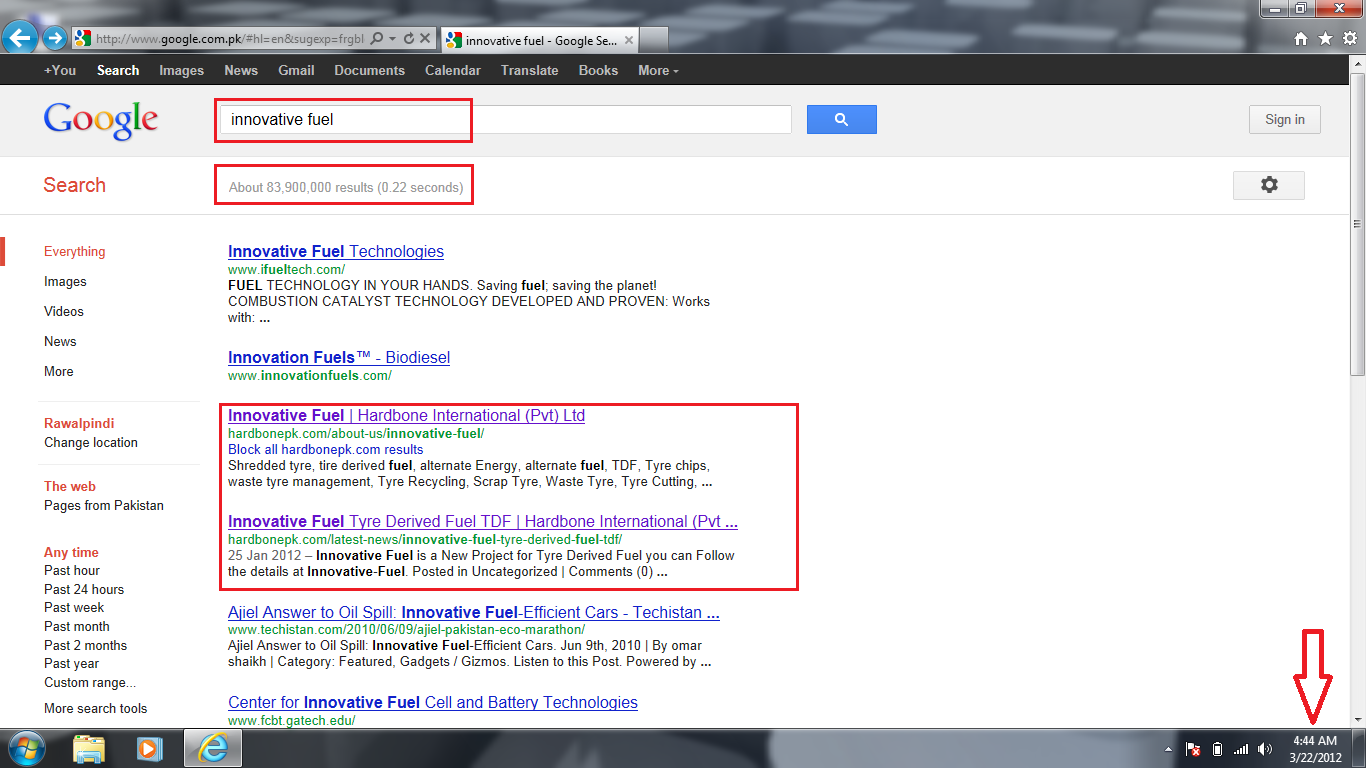
Task: Open Books from the top bar
Action: (x=598, y=70)
